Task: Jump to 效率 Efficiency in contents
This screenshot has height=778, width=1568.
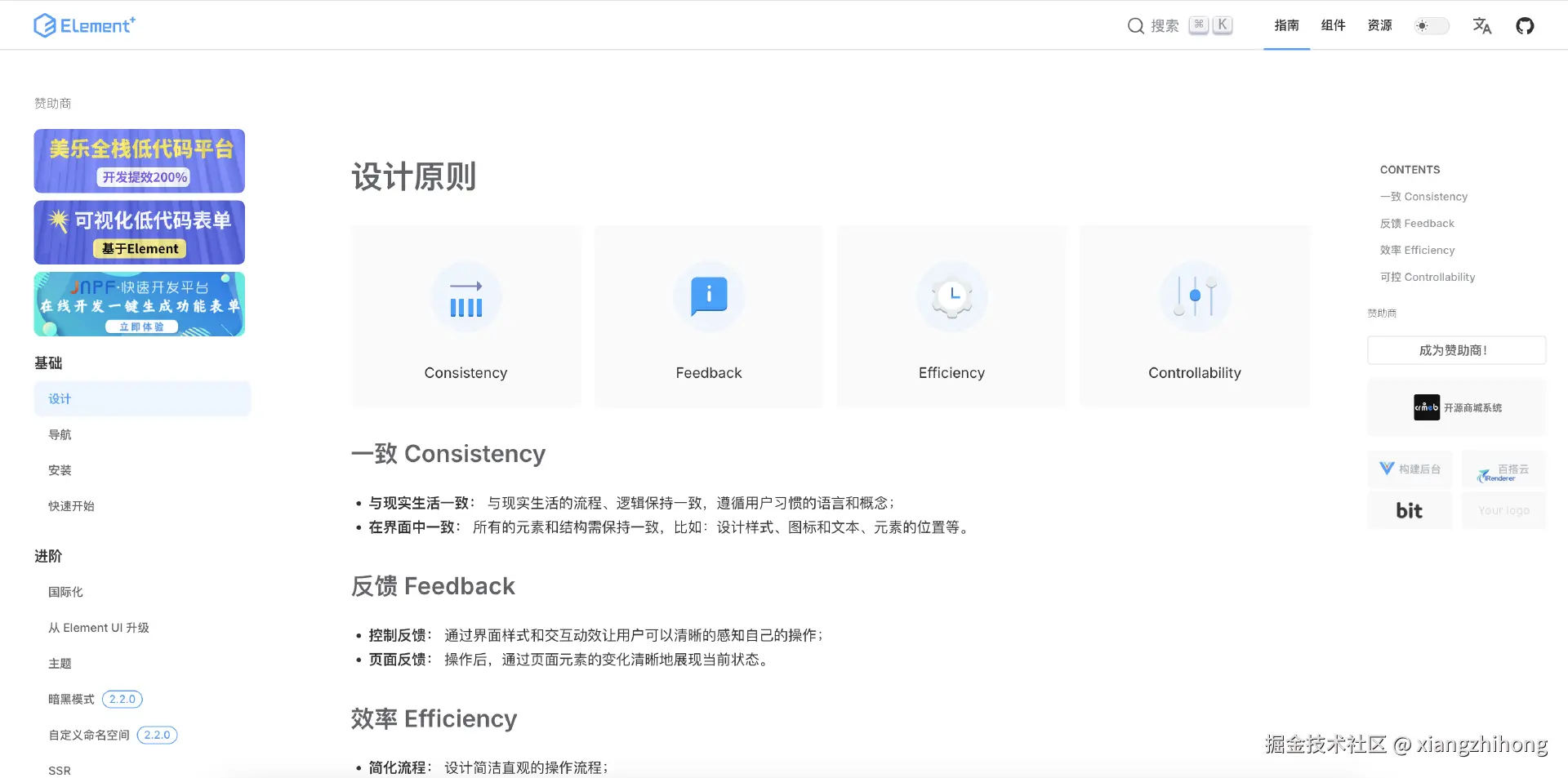Action: (1417, 251)
